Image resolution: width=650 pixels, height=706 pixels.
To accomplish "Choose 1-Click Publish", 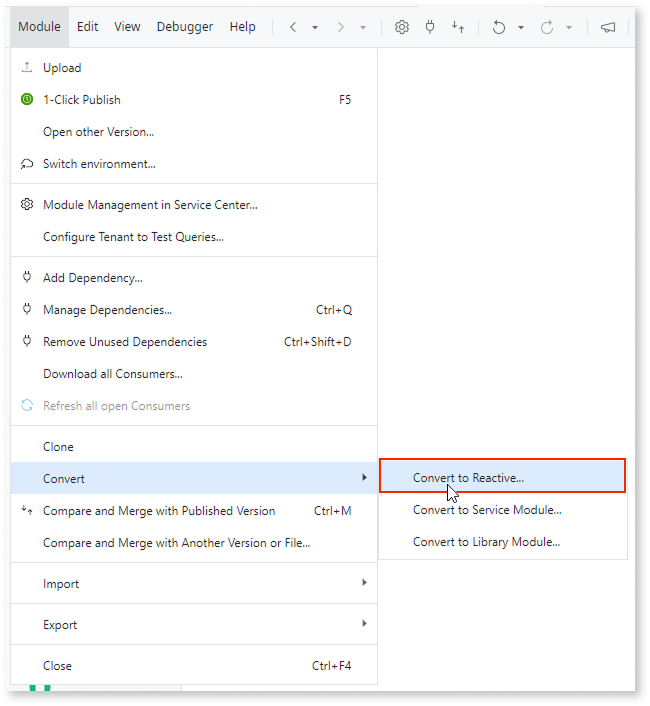I will click(194, 100).
